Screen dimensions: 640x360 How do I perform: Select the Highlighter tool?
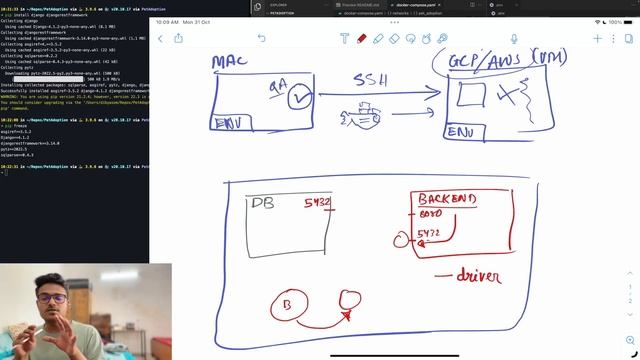pos(378,39)
